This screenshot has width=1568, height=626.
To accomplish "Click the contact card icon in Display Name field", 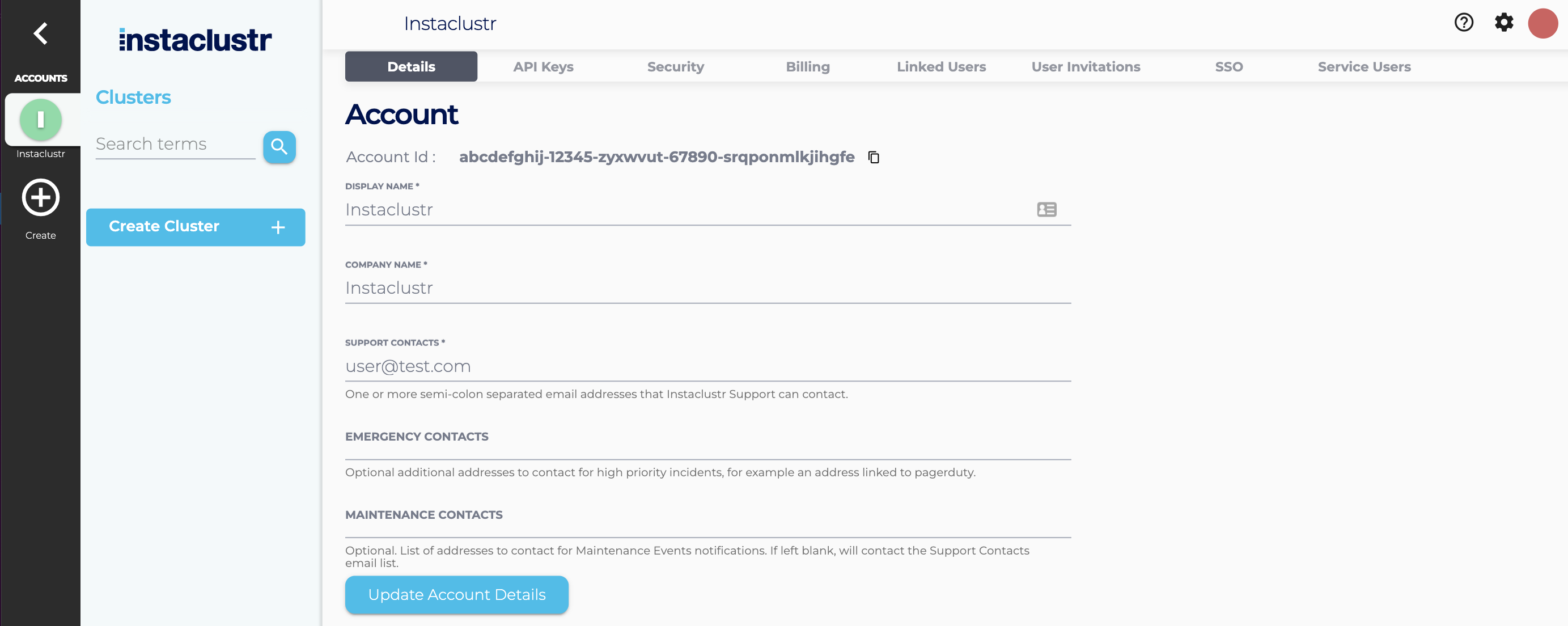I will pos(1046,209).
